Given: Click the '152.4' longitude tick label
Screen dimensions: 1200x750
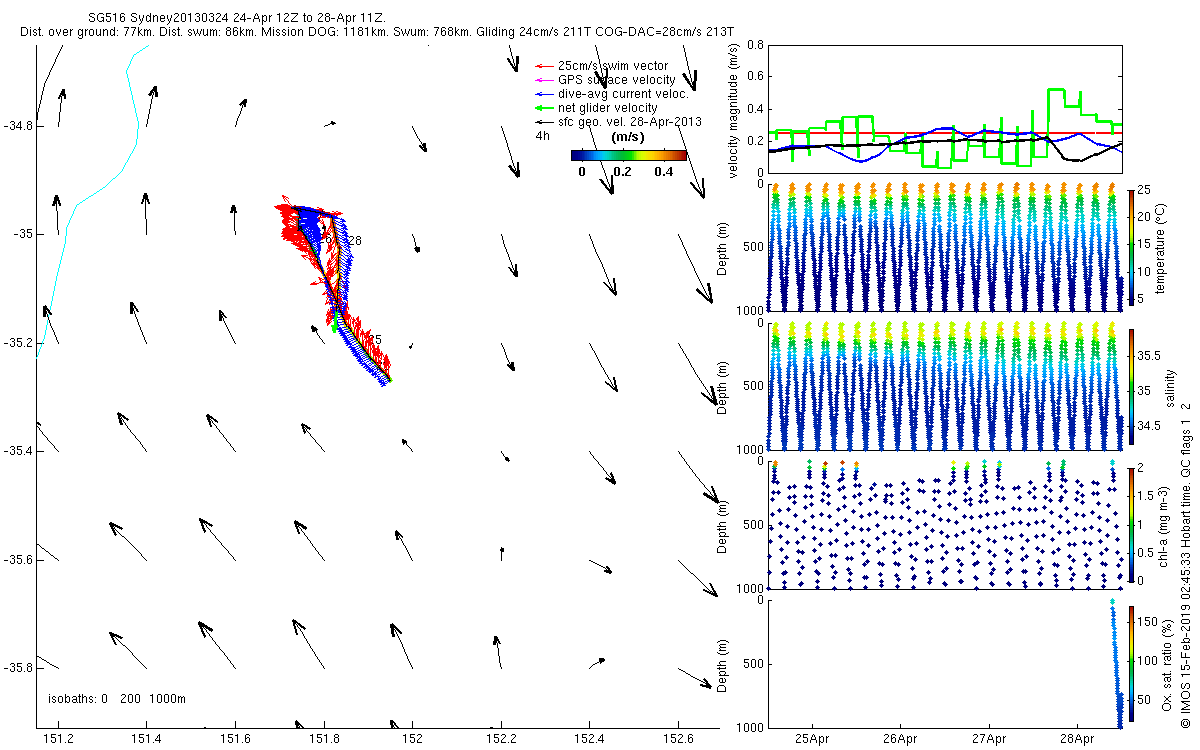Looking at the screenshot, I should (590, 739).
